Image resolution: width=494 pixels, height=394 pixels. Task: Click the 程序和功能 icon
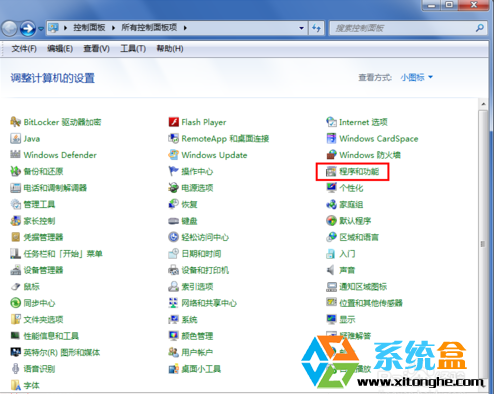click(x=331, y=171)
